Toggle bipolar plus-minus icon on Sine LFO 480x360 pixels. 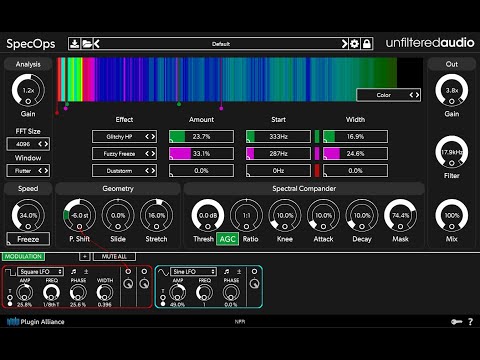(239, 272)
